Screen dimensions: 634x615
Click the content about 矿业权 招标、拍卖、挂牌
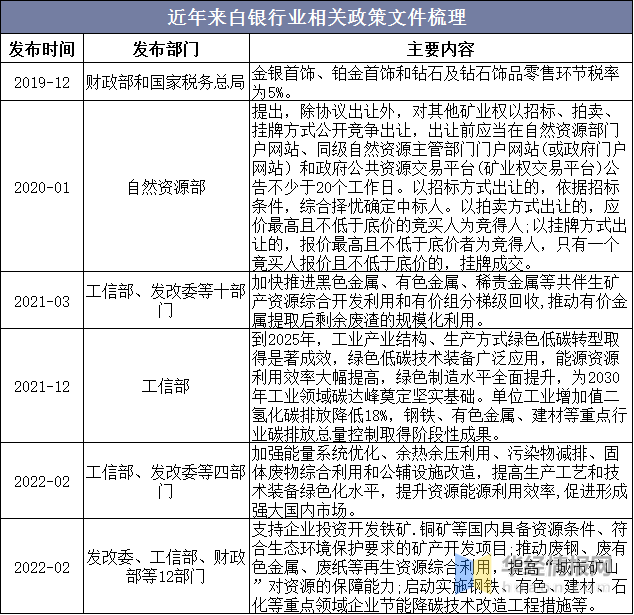pyautogui.click(x=440, y=187)
